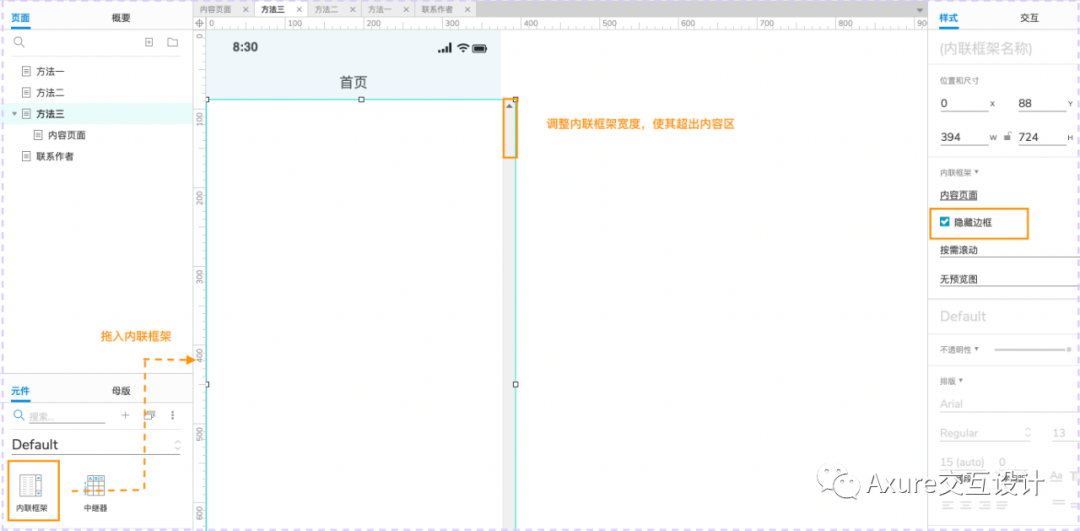The width and height of the screenshot is (1080, 531).
Task: Adjust the 不透明性 opacity slider
Action: coord(1032,350)
